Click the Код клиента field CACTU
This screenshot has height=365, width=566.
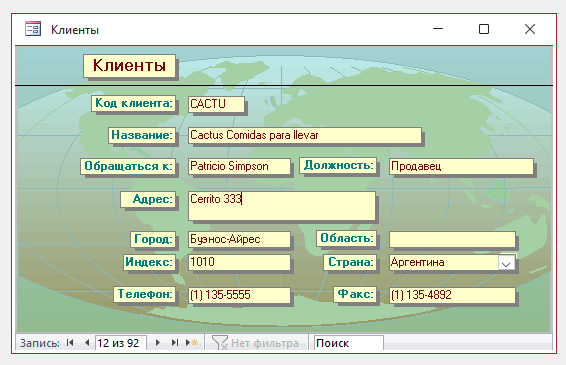coord(216,104)
